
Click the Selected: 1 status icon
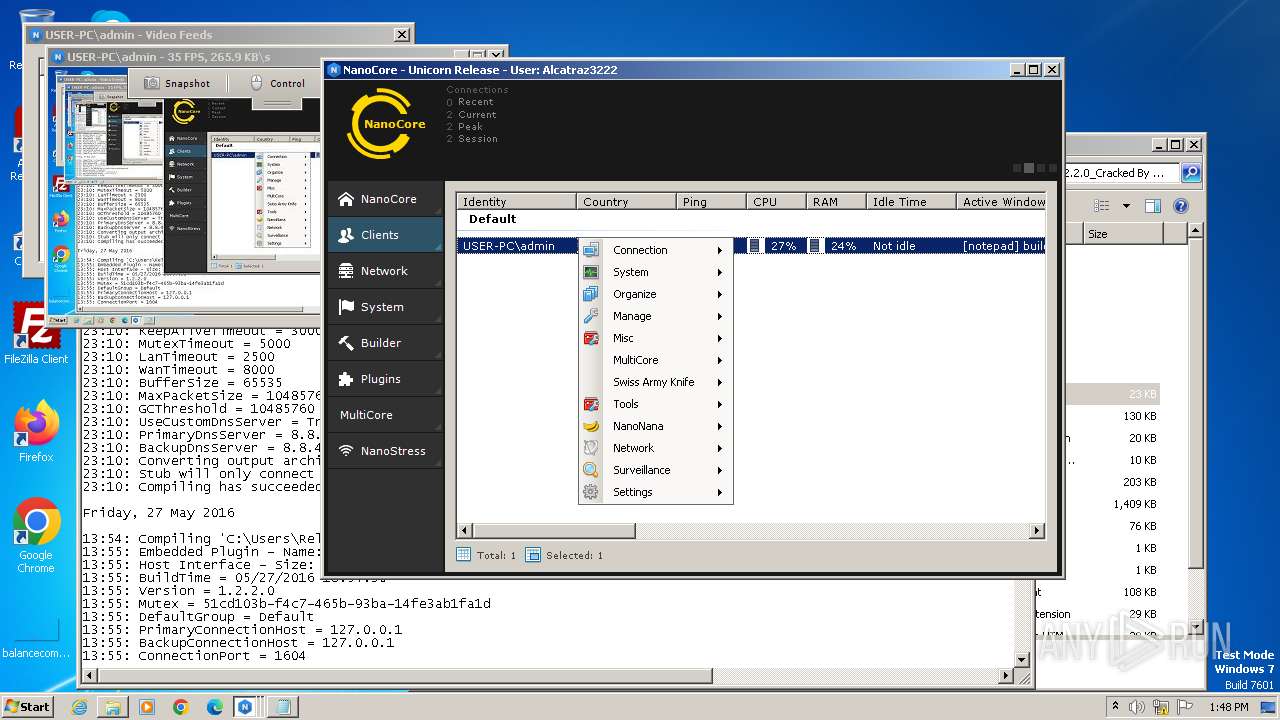(533, 555)
